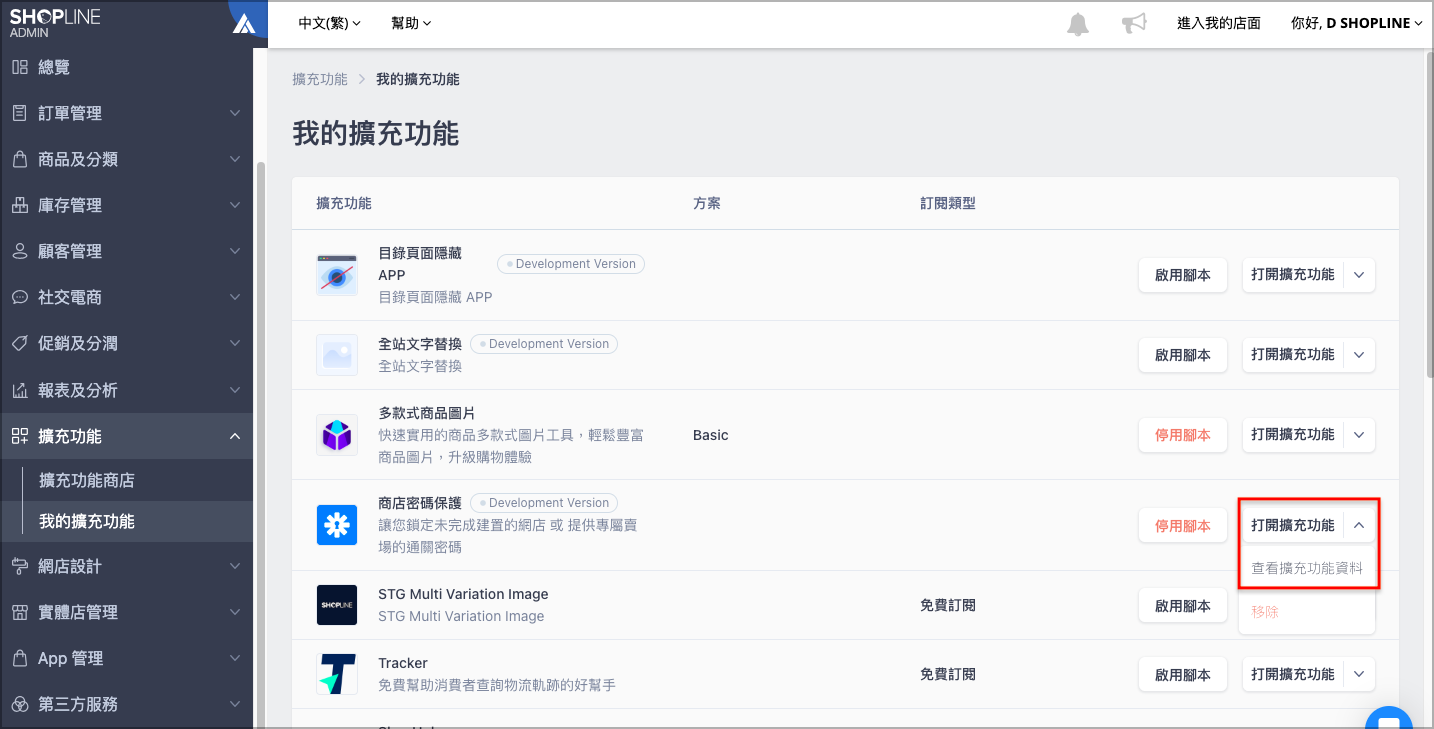Click the 目錄頁面隱藏 APP thumbnail icon

click(x=337, y=275)
